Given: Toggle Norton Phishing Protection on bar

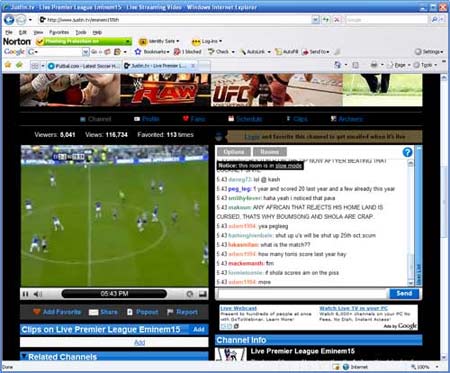Looking at the screenshot, I should (x=84, y=41).
